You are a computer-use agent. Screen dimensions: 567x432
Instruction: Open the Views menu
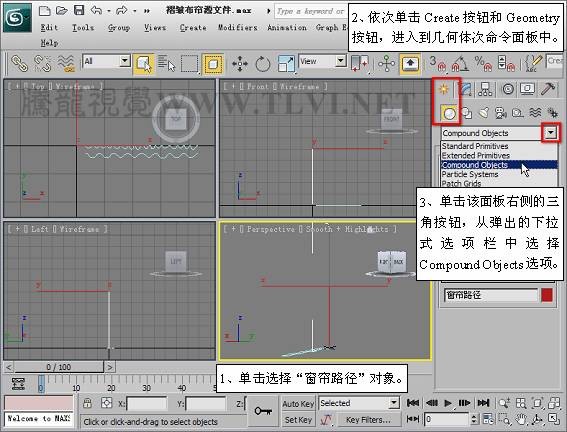(155, 27)
